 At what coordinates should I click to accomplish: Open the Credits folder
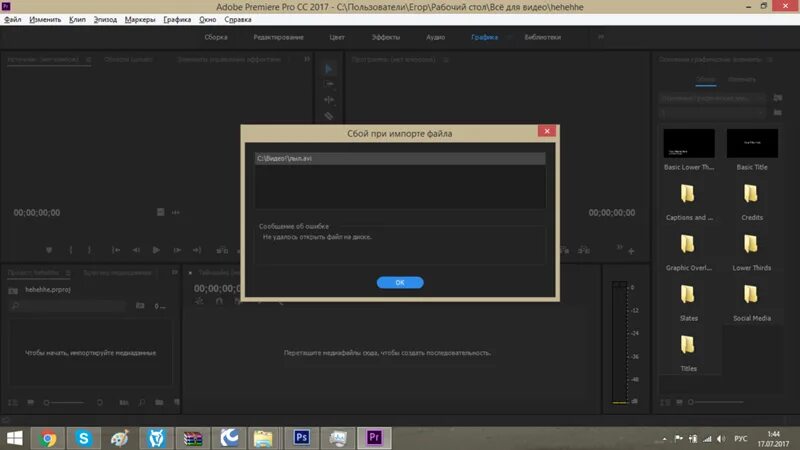tap(751, 194)
